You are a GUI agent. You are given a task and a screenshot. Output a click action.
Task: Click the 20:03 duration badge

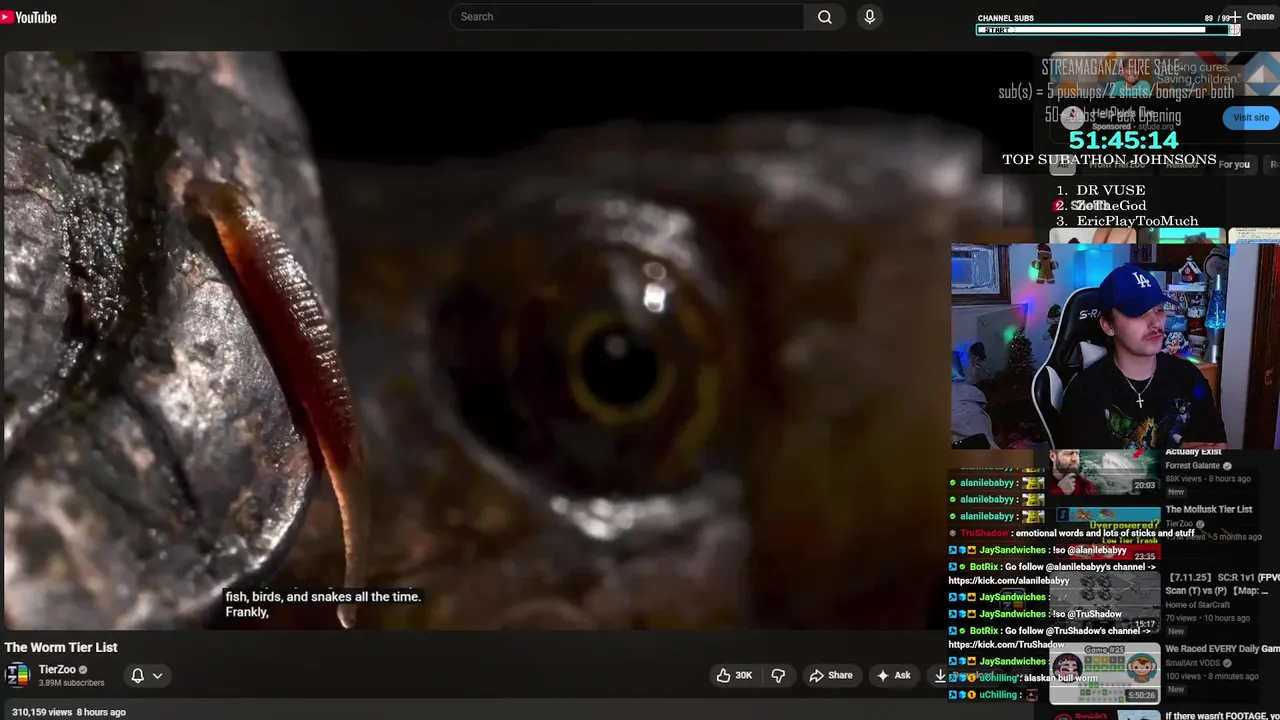1144,485
